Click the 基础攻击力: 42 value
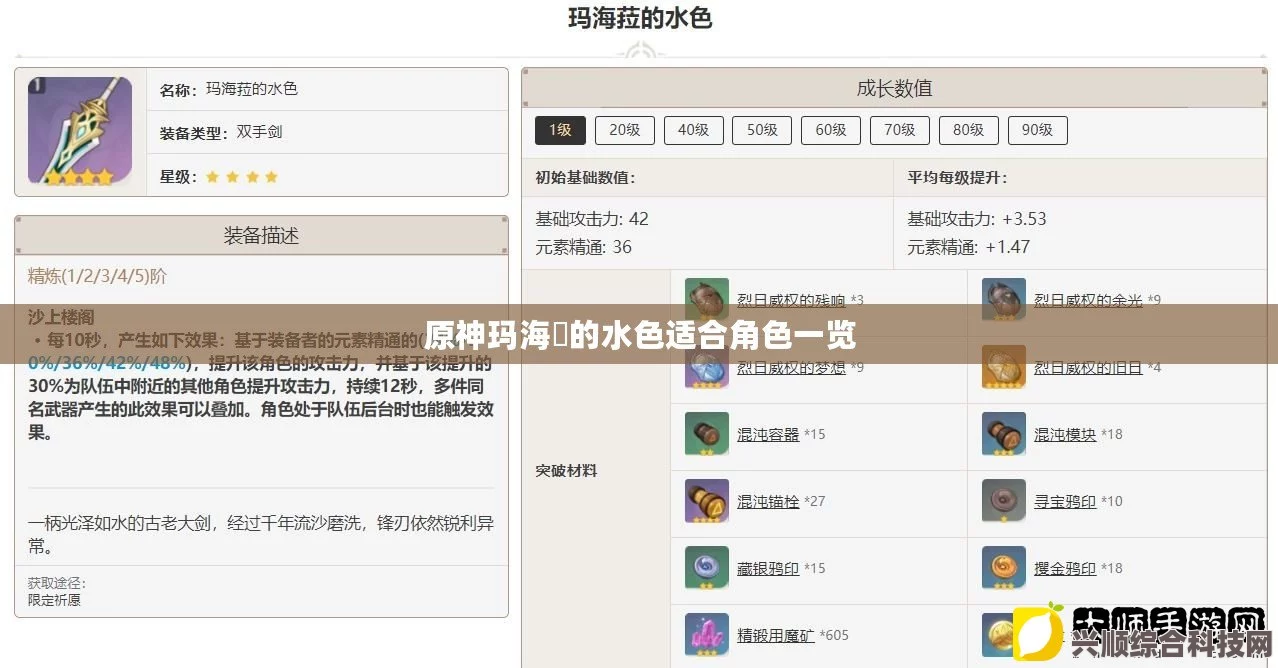Screen dimensions: 1278x668 591,219
